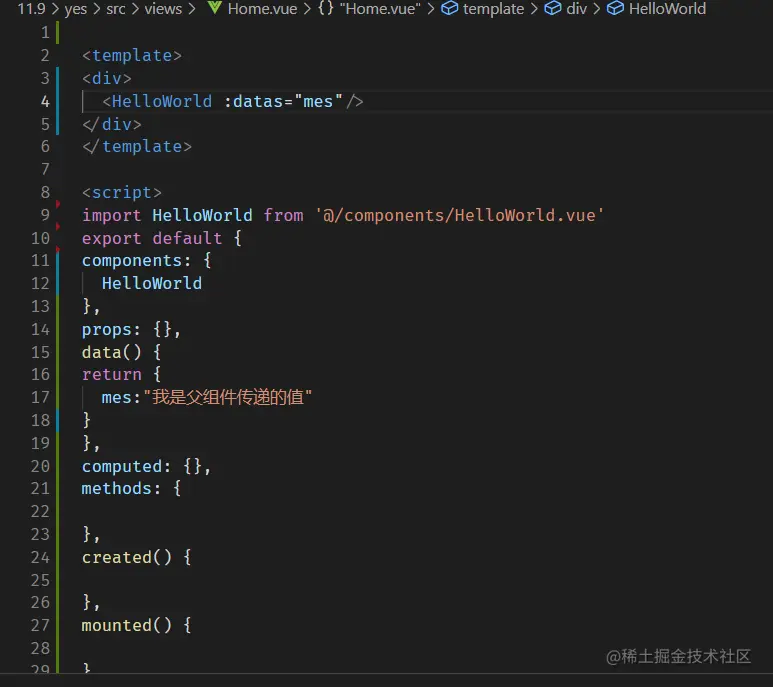Select "Home.vue" module breadcrumb
The height and width of the screenshot is (687, 773).
[x=380, y=9]
